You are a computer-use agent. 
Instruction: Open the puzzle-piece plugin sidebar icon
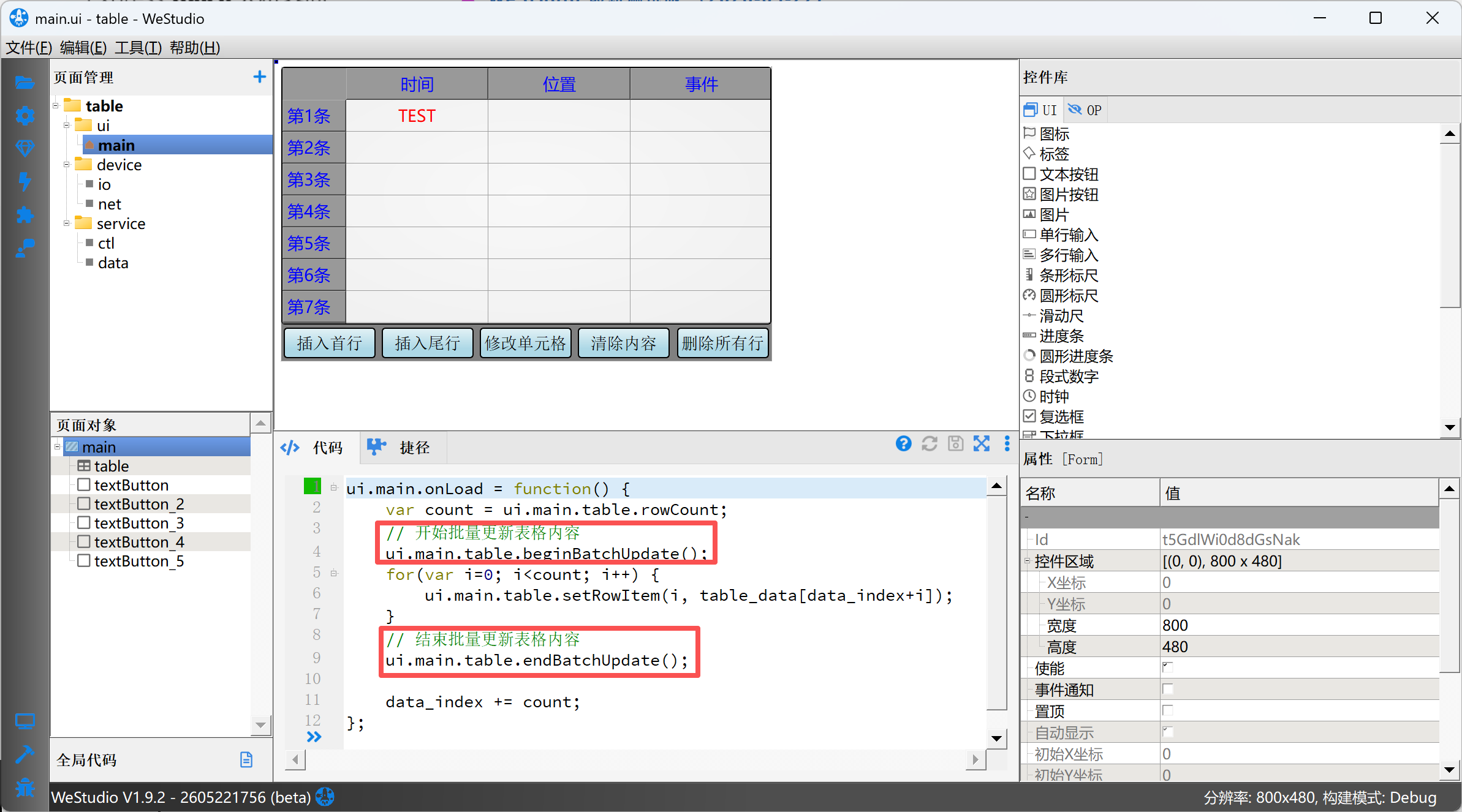point(25,214)
